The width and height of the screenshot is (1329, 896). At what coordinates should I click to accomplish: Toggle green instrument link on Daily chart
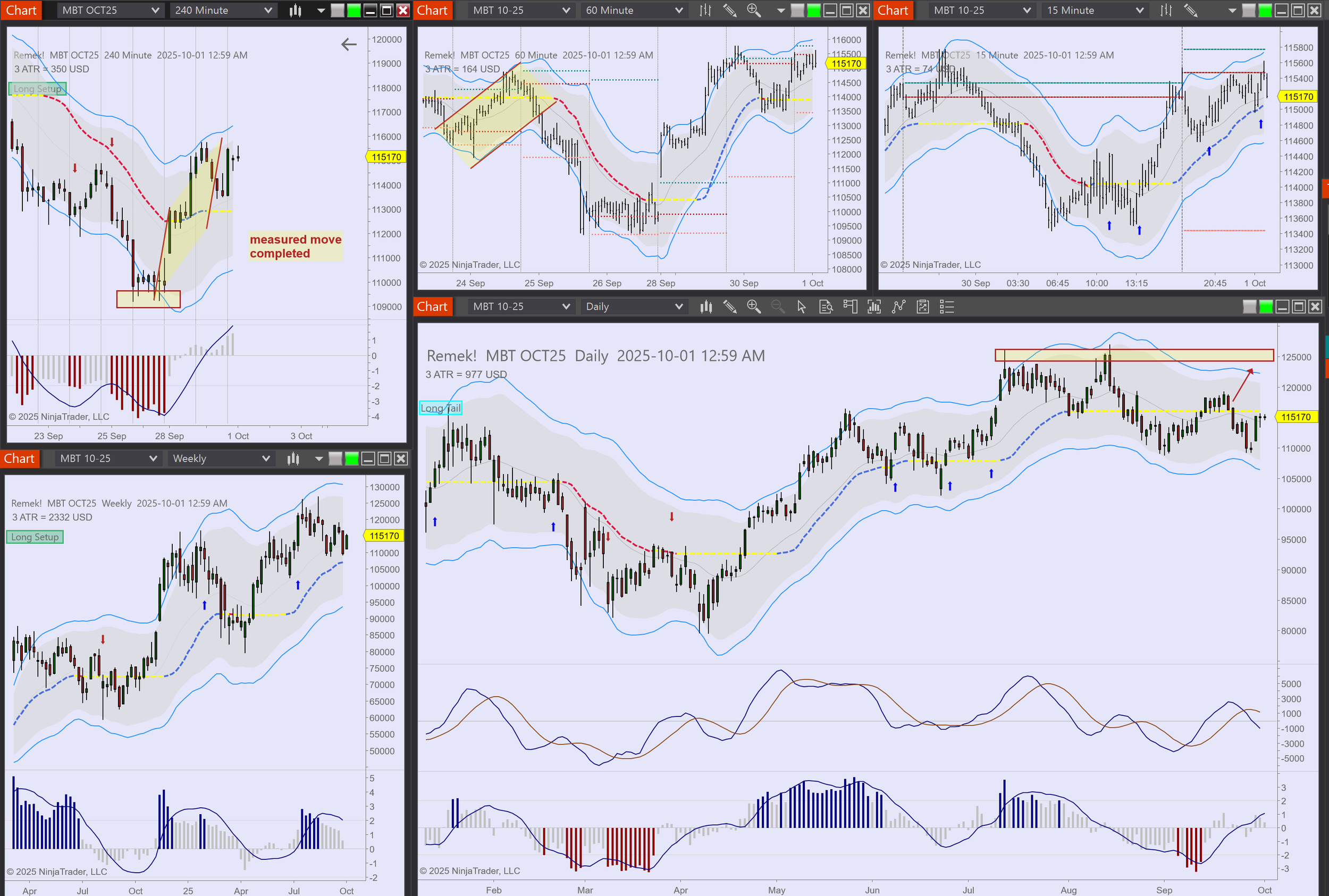[1266, 307]
